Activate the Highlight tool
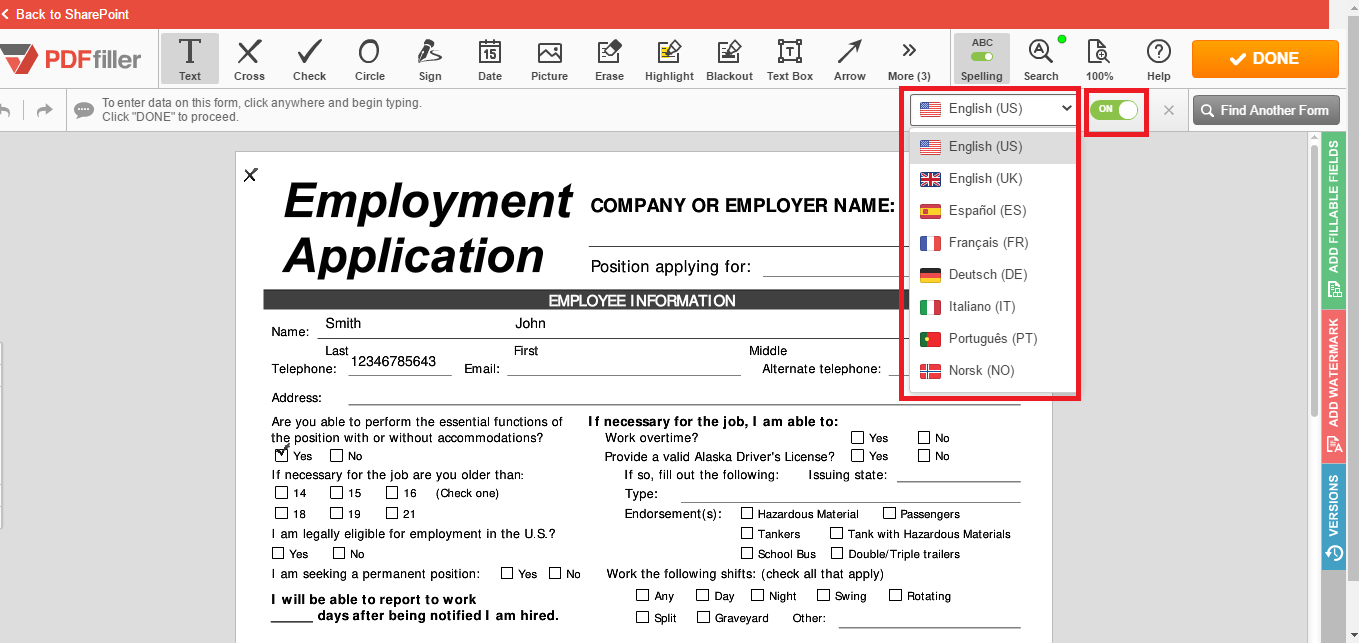This screenshot has width=1359, height=643. coord(669,59)
